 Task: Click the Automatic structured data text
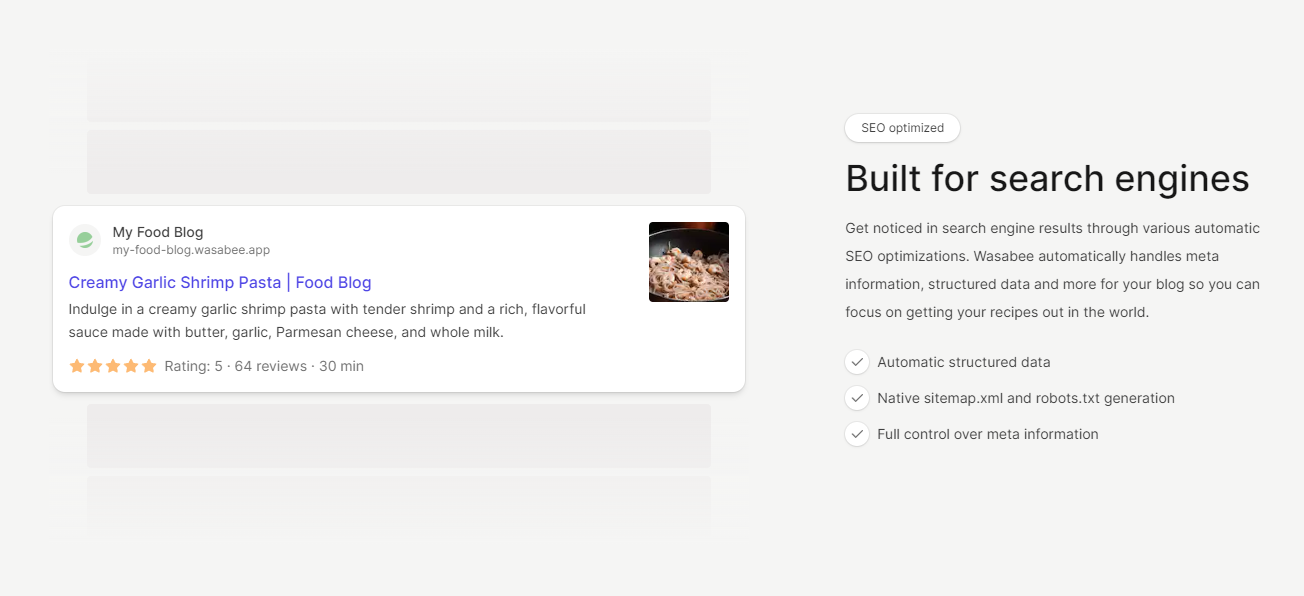click(964, 362)
